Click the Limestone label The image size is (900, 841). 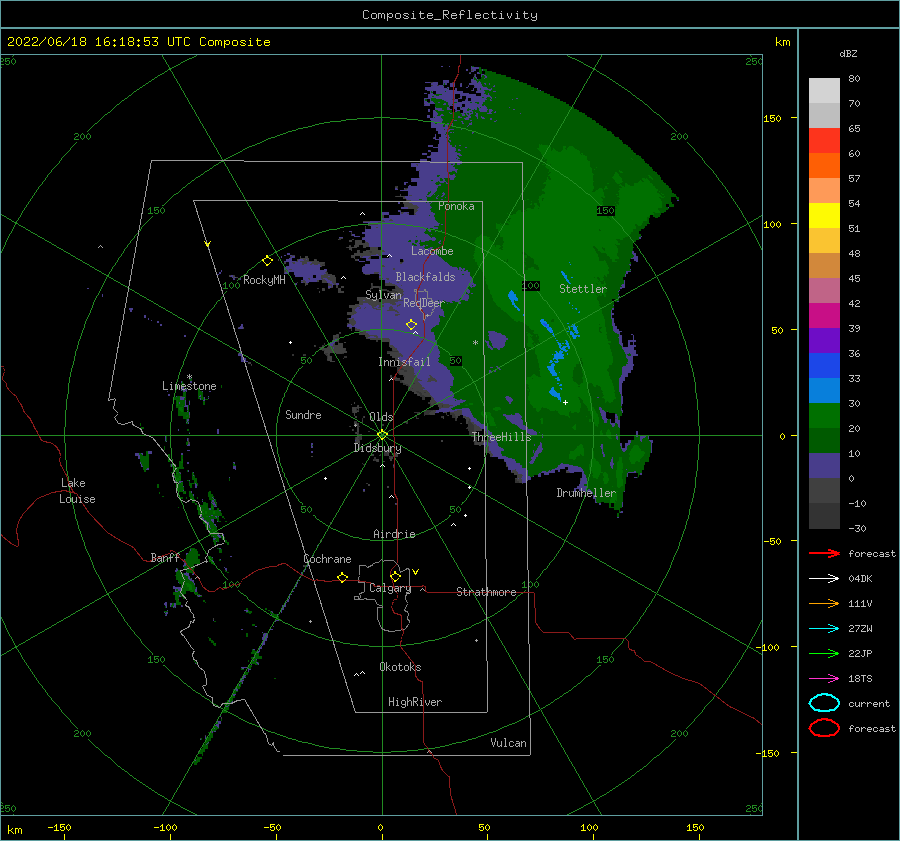(189, 386)
